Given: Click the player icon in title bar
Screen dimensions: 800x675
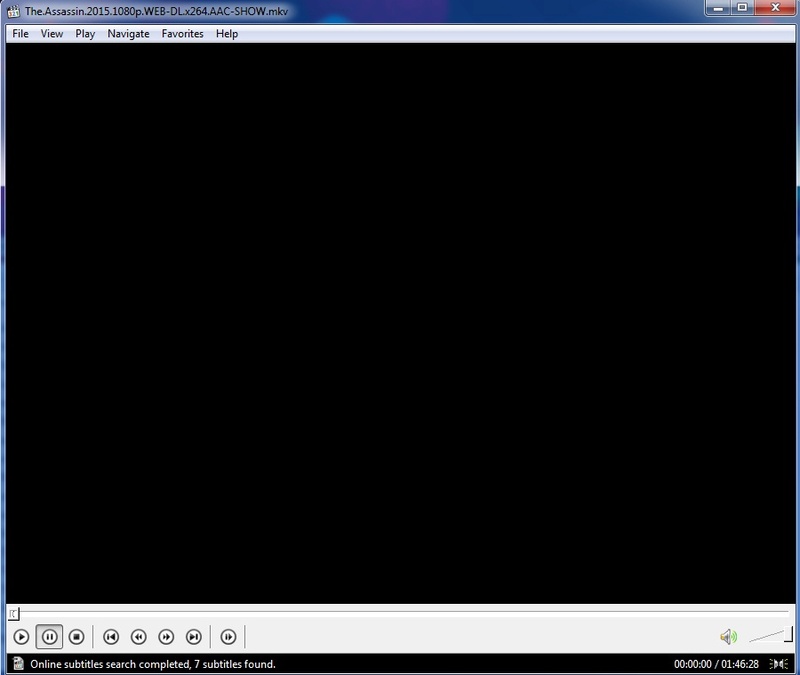Looking at the screenshot, I should tap(13, 11).
